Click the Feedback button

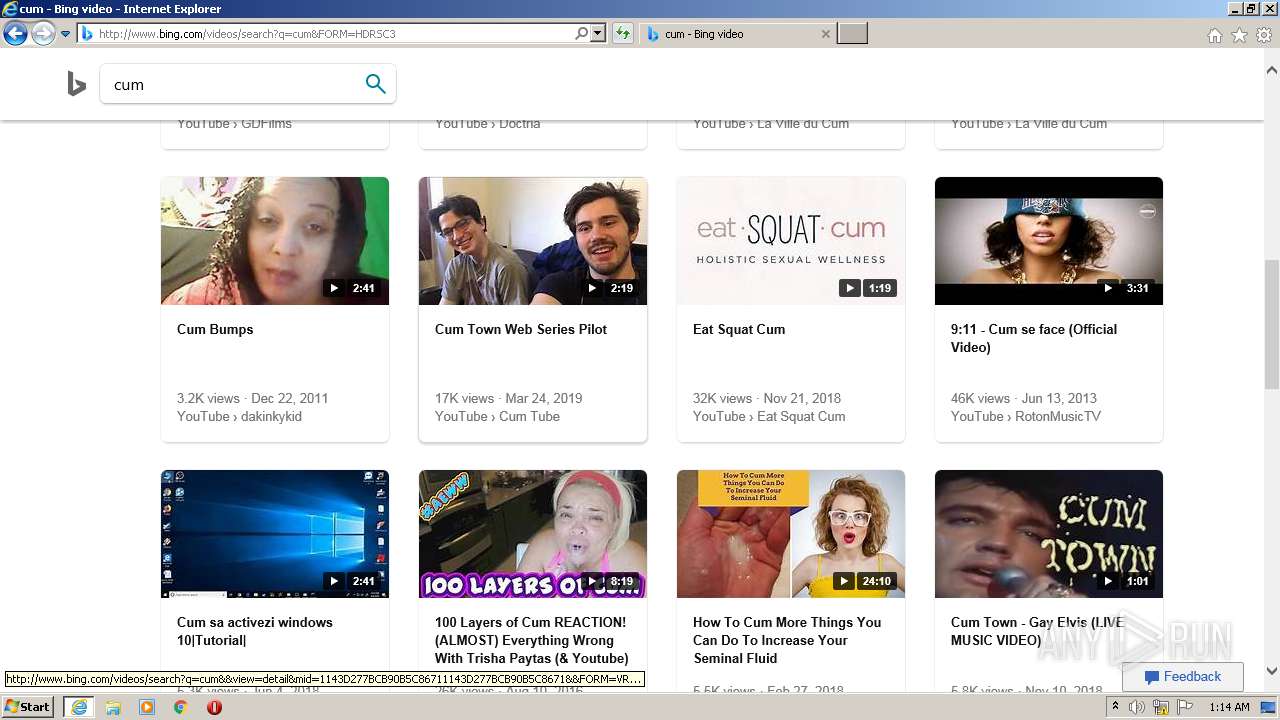pyautogui.click(x=1182, y=677)
